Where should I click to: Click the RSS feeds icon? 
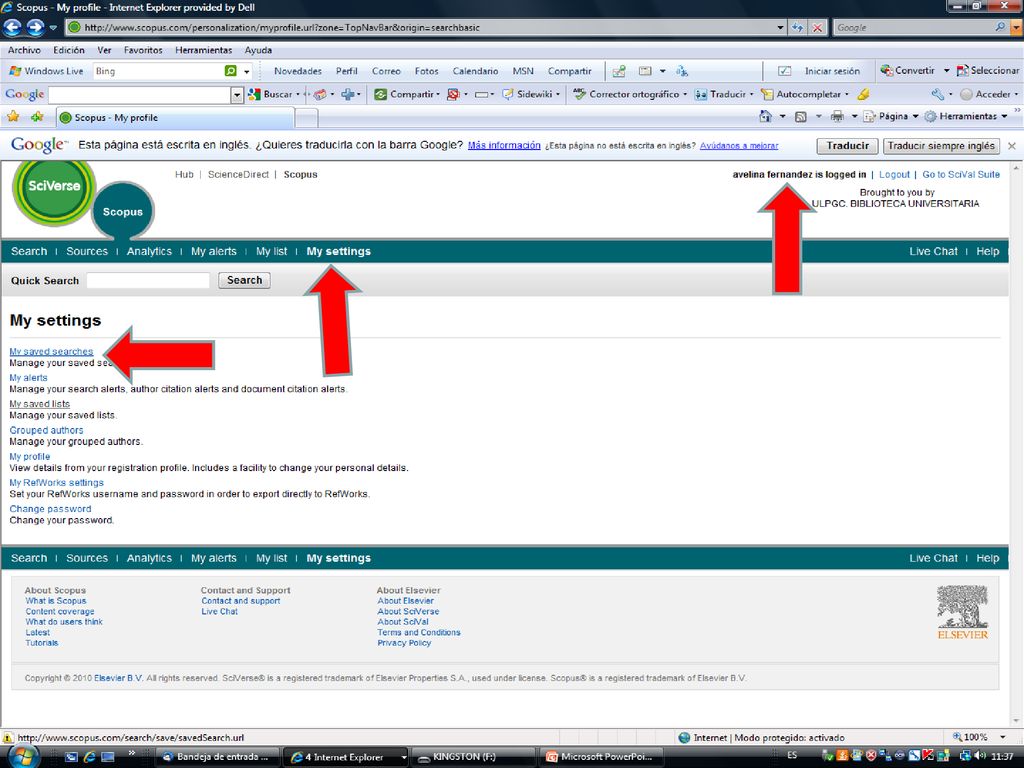tap(801, 117)
